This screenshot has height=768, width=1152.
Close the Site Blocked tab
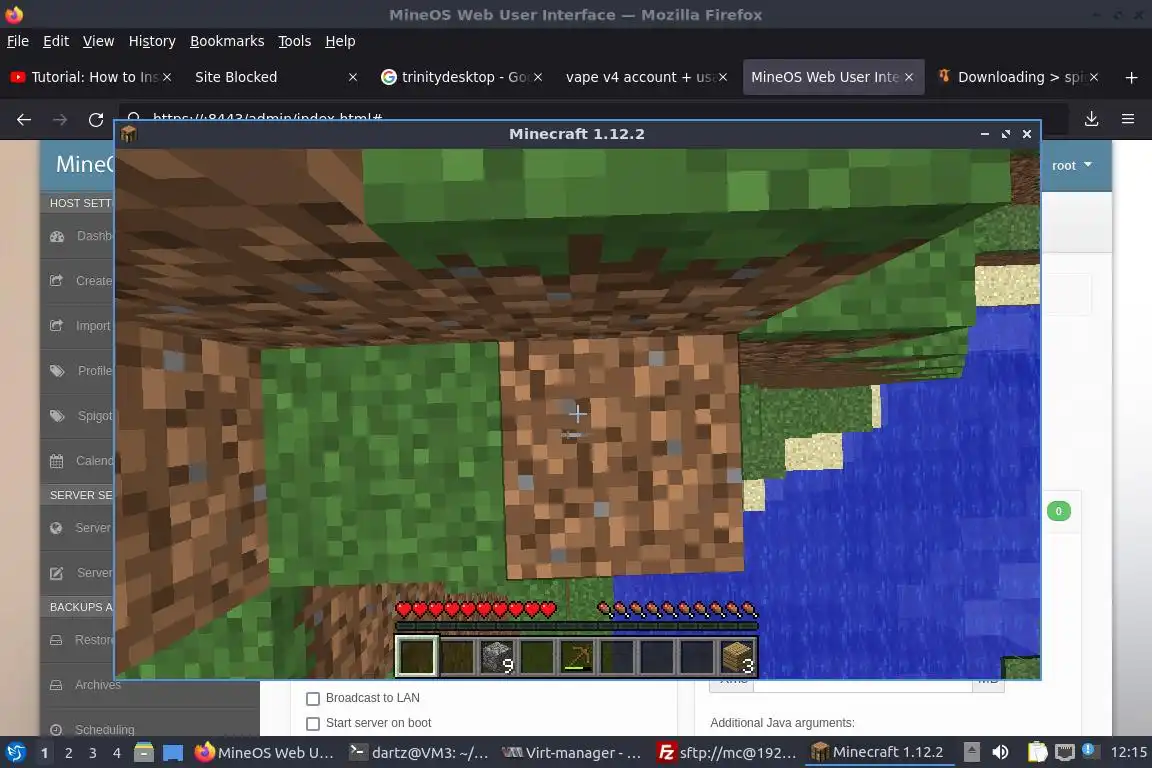(x=353, y=77)
